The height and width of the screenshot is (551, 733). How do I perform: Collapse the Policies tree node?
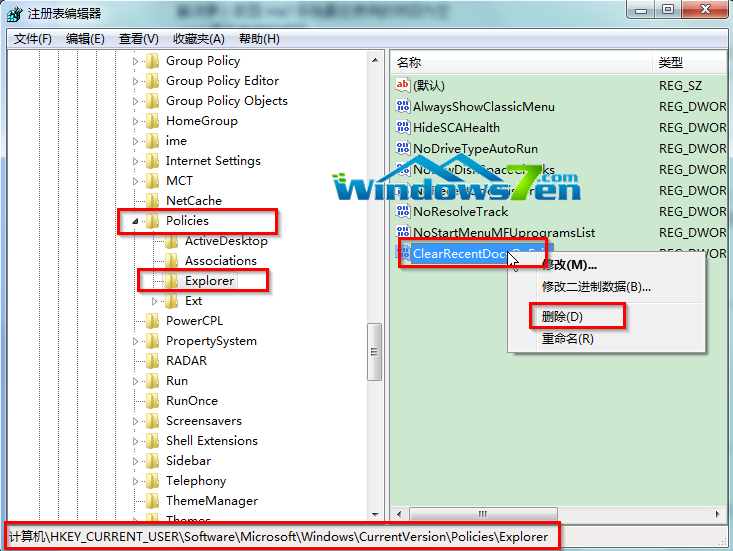[x=135, y=221]
